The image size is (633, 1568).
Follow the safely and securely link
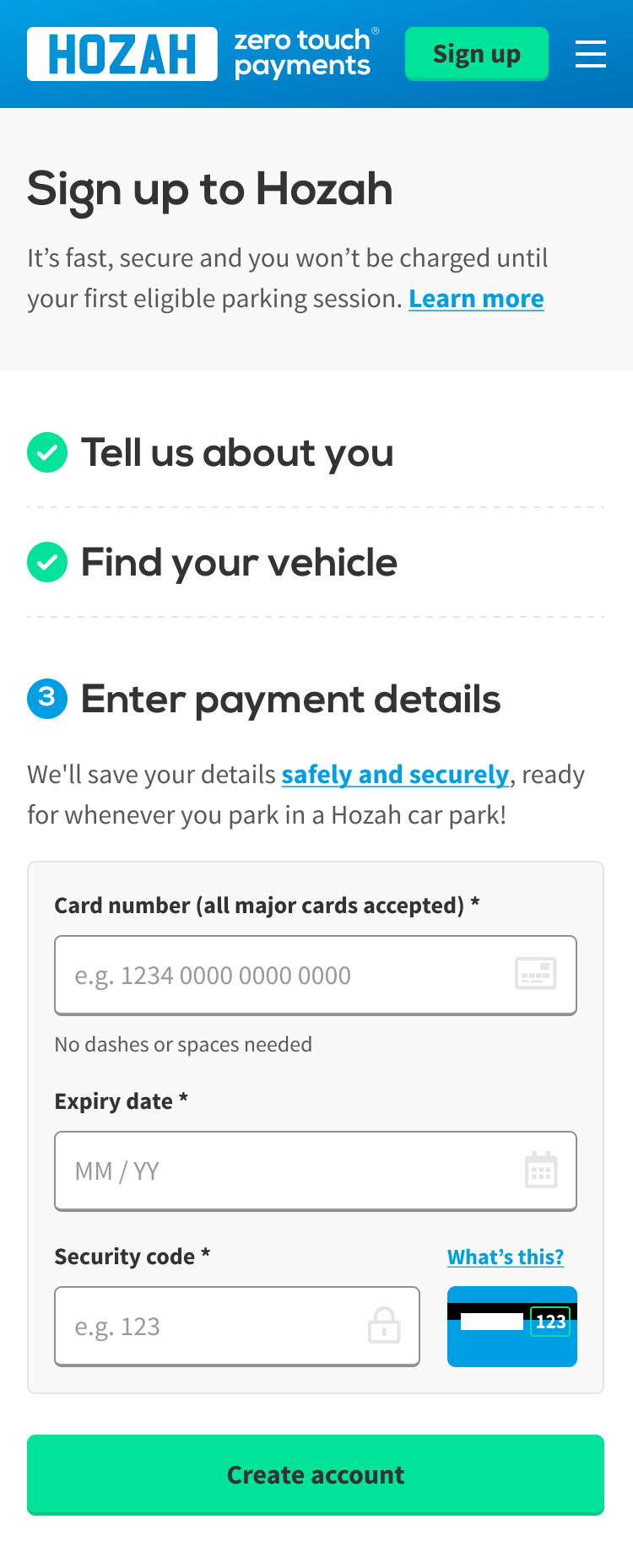(395, 775)
